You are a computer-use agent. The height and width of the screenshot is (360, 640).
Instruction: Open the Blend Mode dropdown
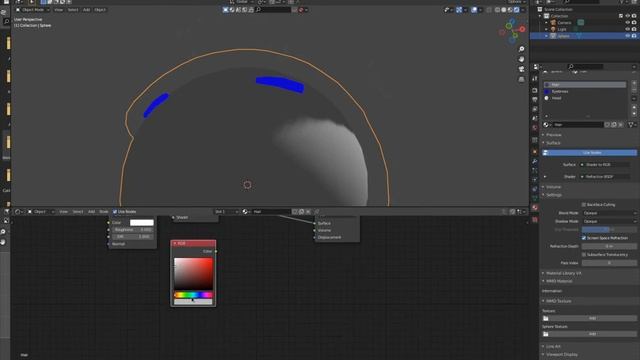pyautogui.click(x=609, y=213)
